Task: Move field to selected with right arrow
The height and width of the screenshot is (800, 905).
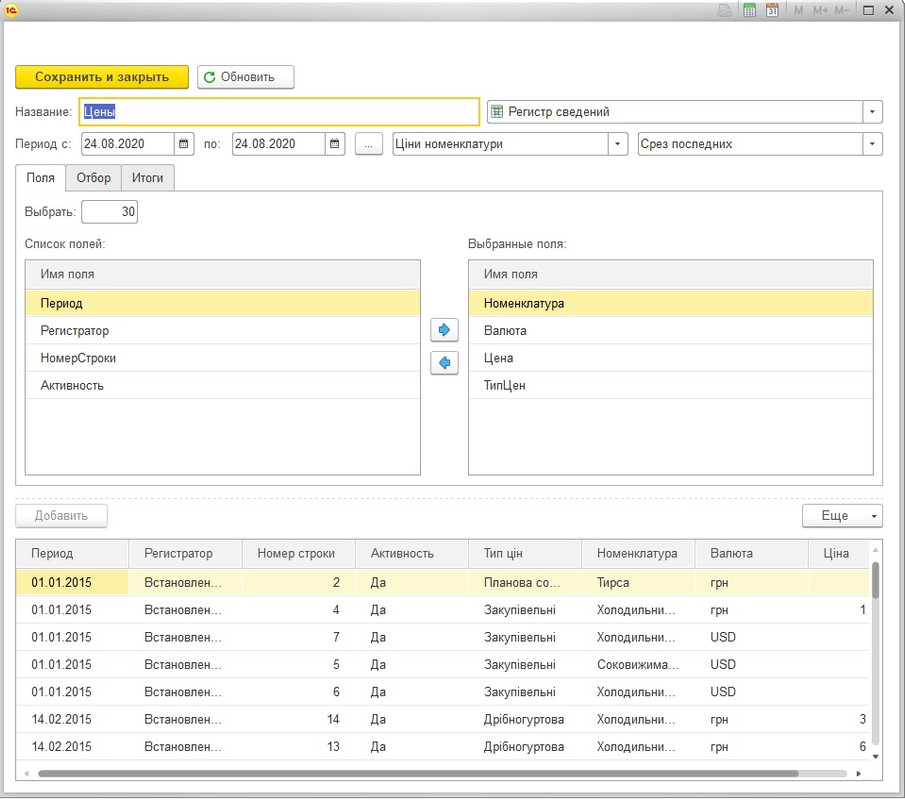Action: click(444, 329)
